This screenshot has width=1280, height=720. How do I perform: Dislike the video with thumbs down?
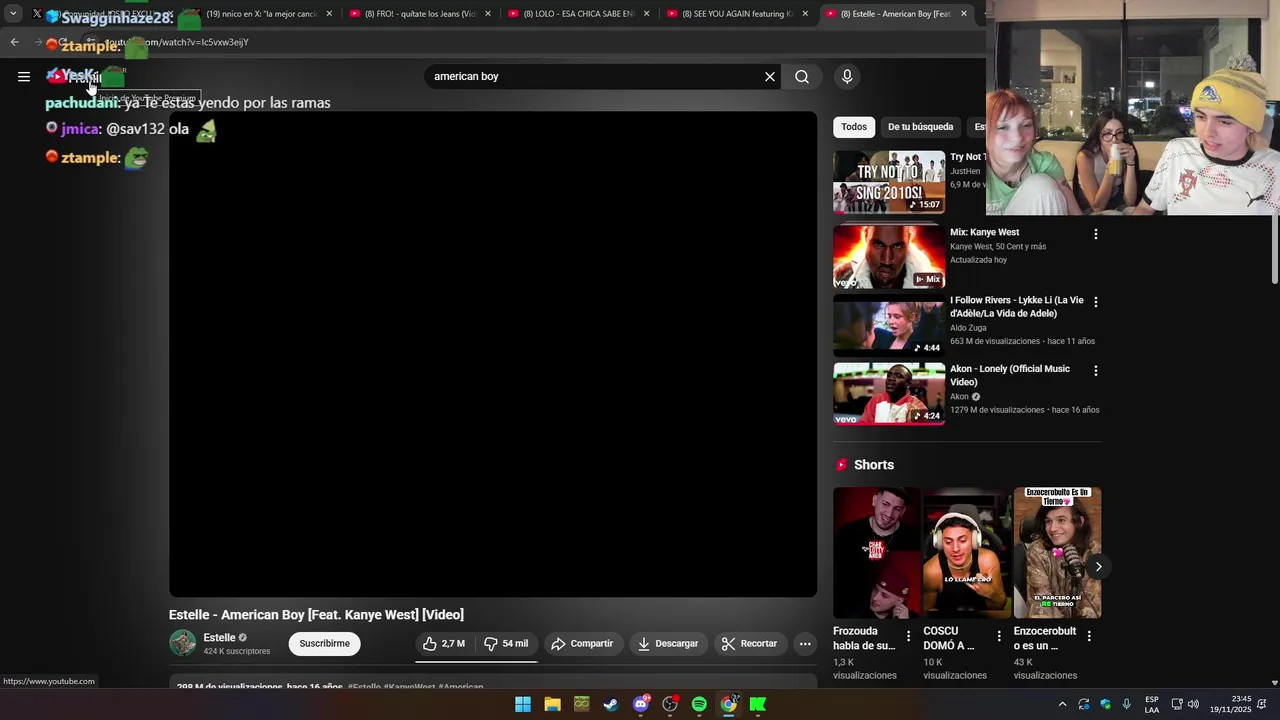[x=506, y=644]
